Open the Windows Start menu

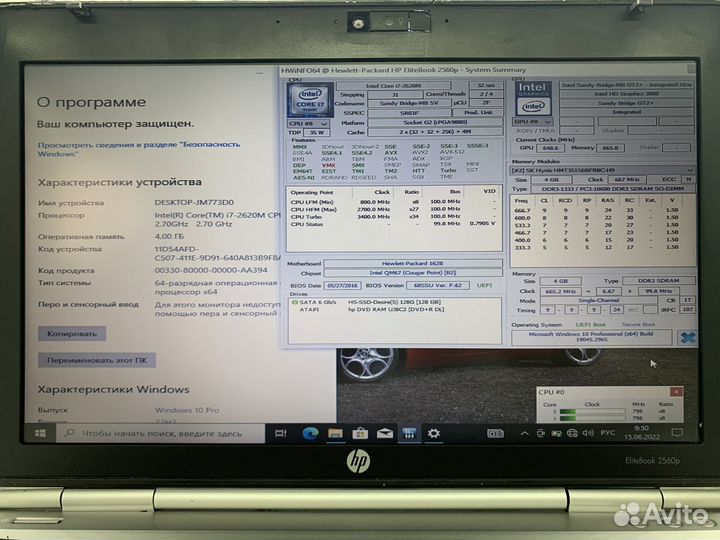tap(40, 433)
